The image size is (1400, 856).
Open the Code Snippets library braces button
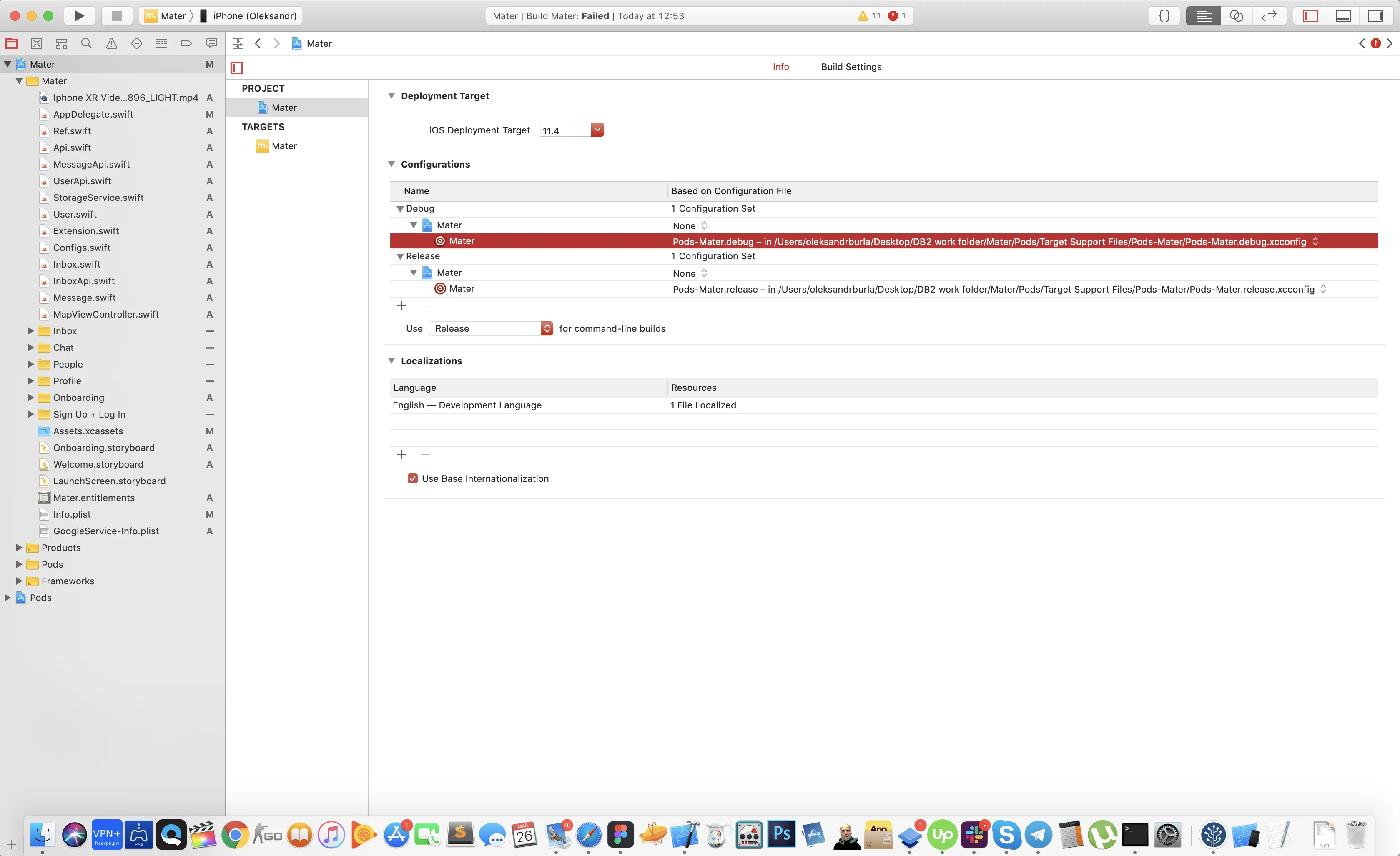click(1164, 16)
